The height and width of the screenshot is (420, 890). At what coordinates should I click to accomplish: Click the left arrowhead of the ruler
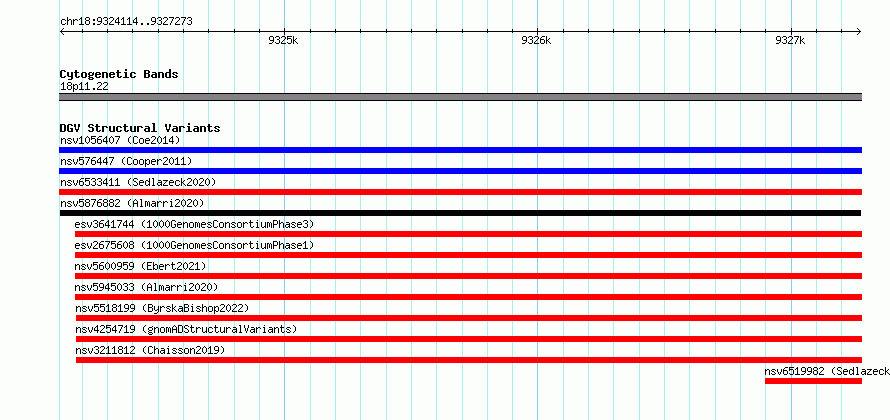pos(62,31)
